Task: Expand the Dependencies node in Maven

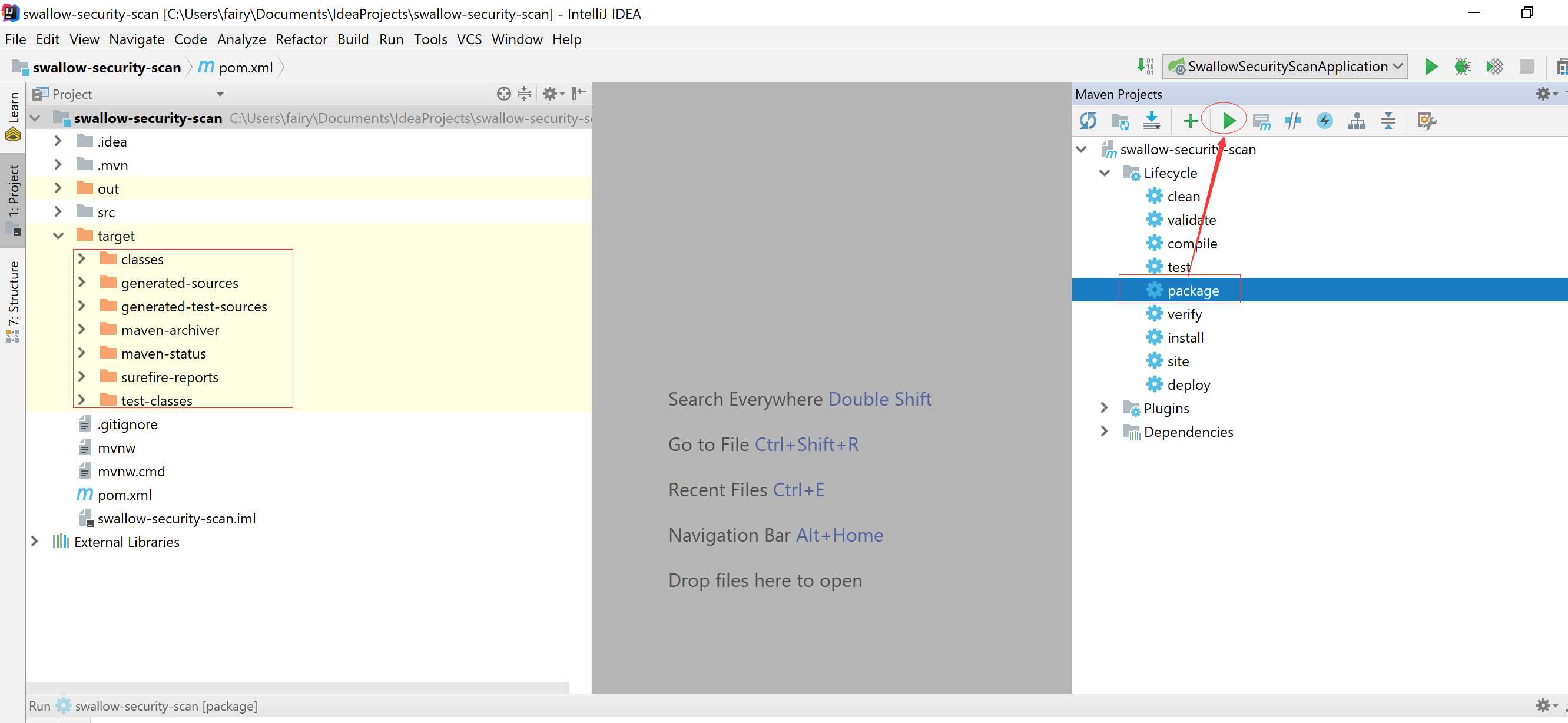Action: [1104, 432]
